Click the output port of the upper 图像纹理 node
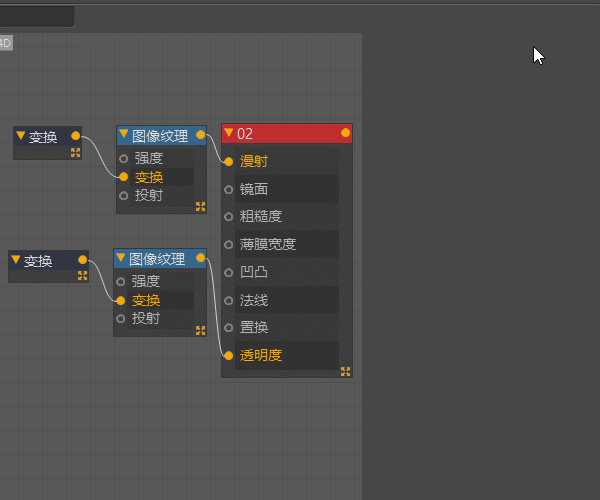600x500 pixels. [x=201, y=135]
